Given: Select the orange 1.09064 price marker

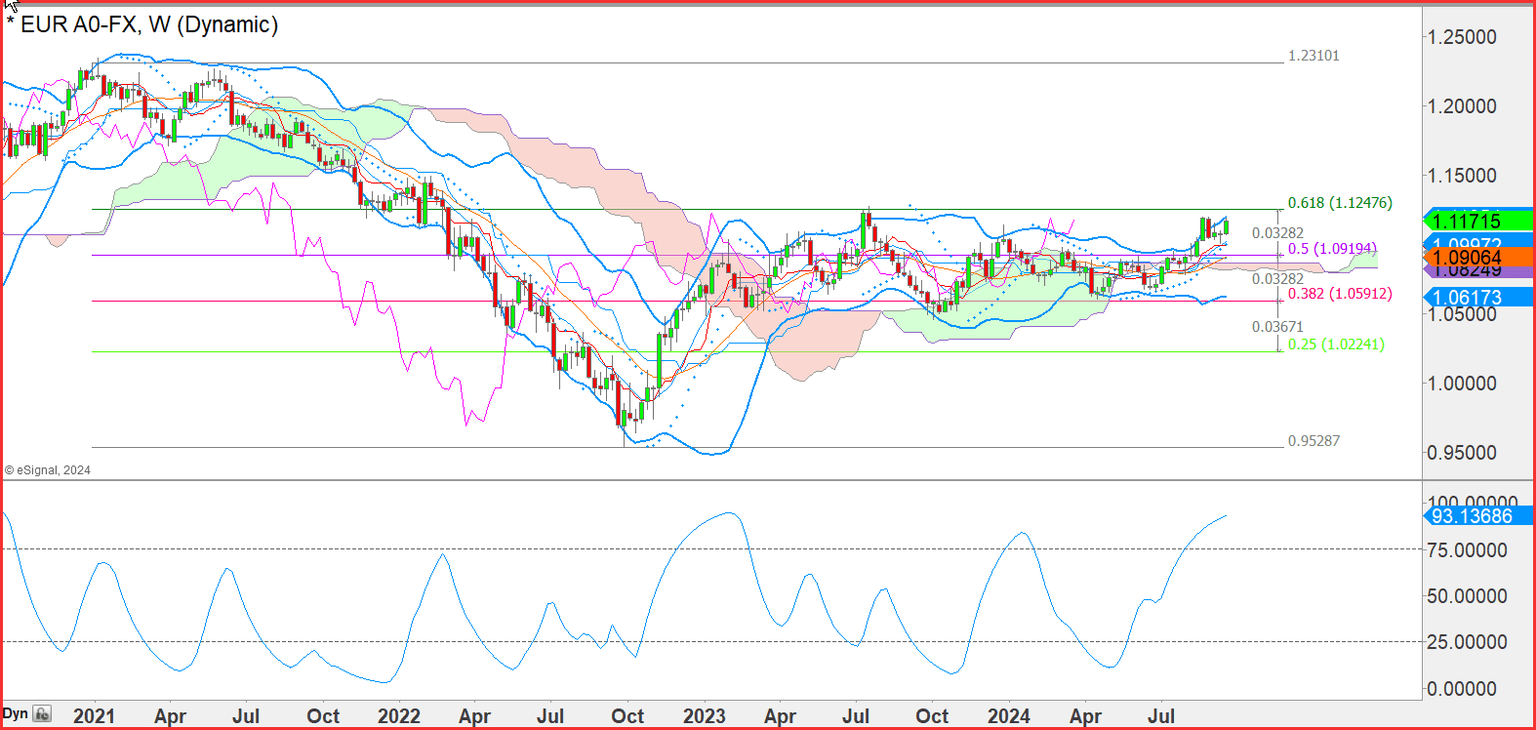Looking at the screenshot, I should 1479,257.
